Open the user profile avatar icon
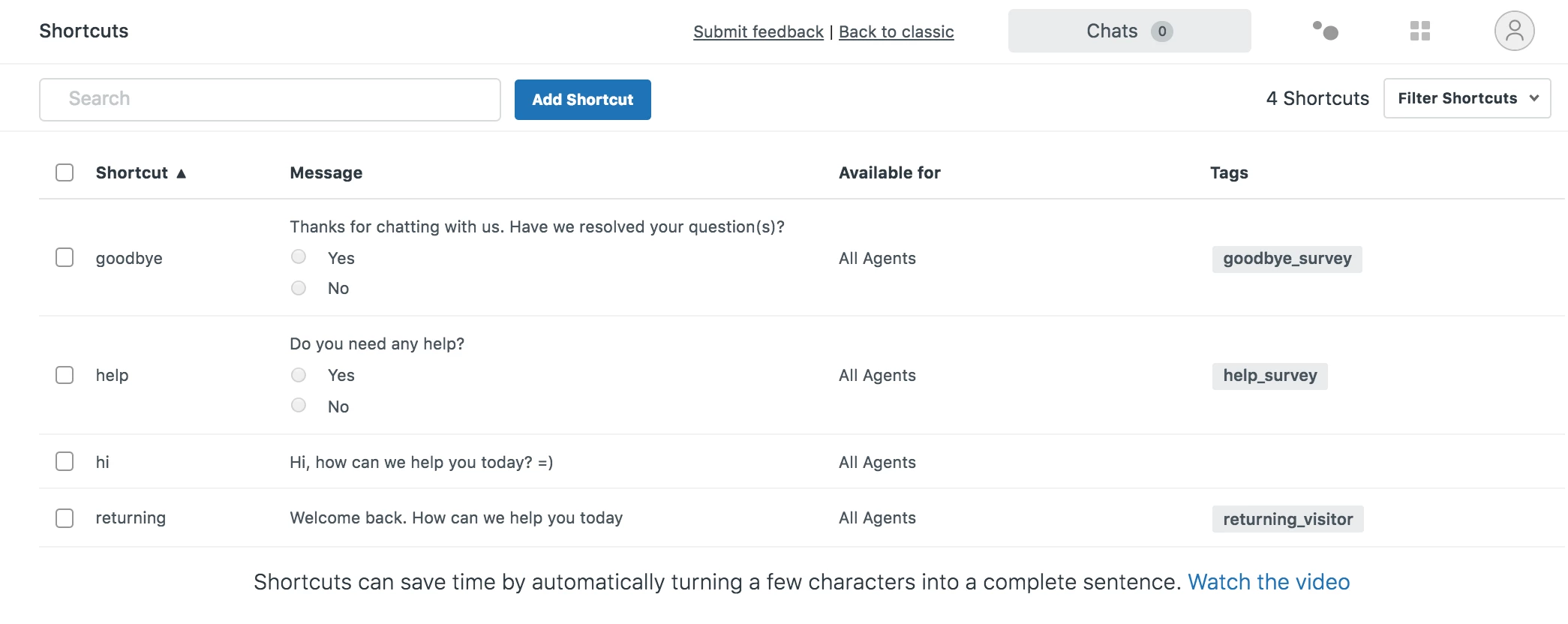The height and width of the screenshot is (624, 1568). click(1514, 31)
